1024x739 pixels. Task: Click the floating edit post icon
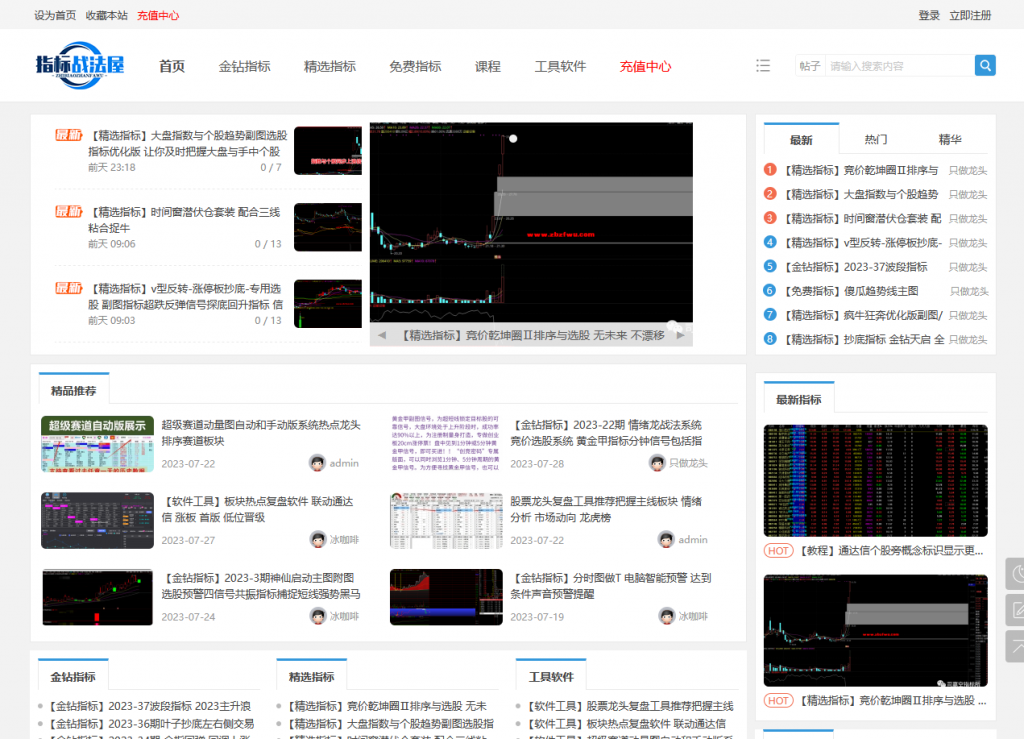1016,609
